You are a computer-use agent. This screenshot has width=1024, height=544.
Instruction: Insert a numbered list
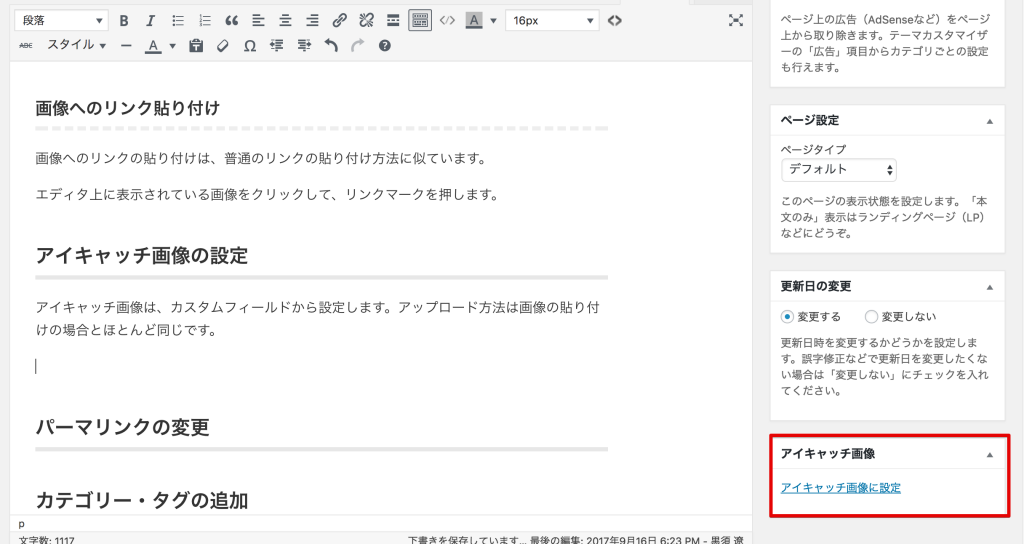pyautogui.click(x=205, y=21)
